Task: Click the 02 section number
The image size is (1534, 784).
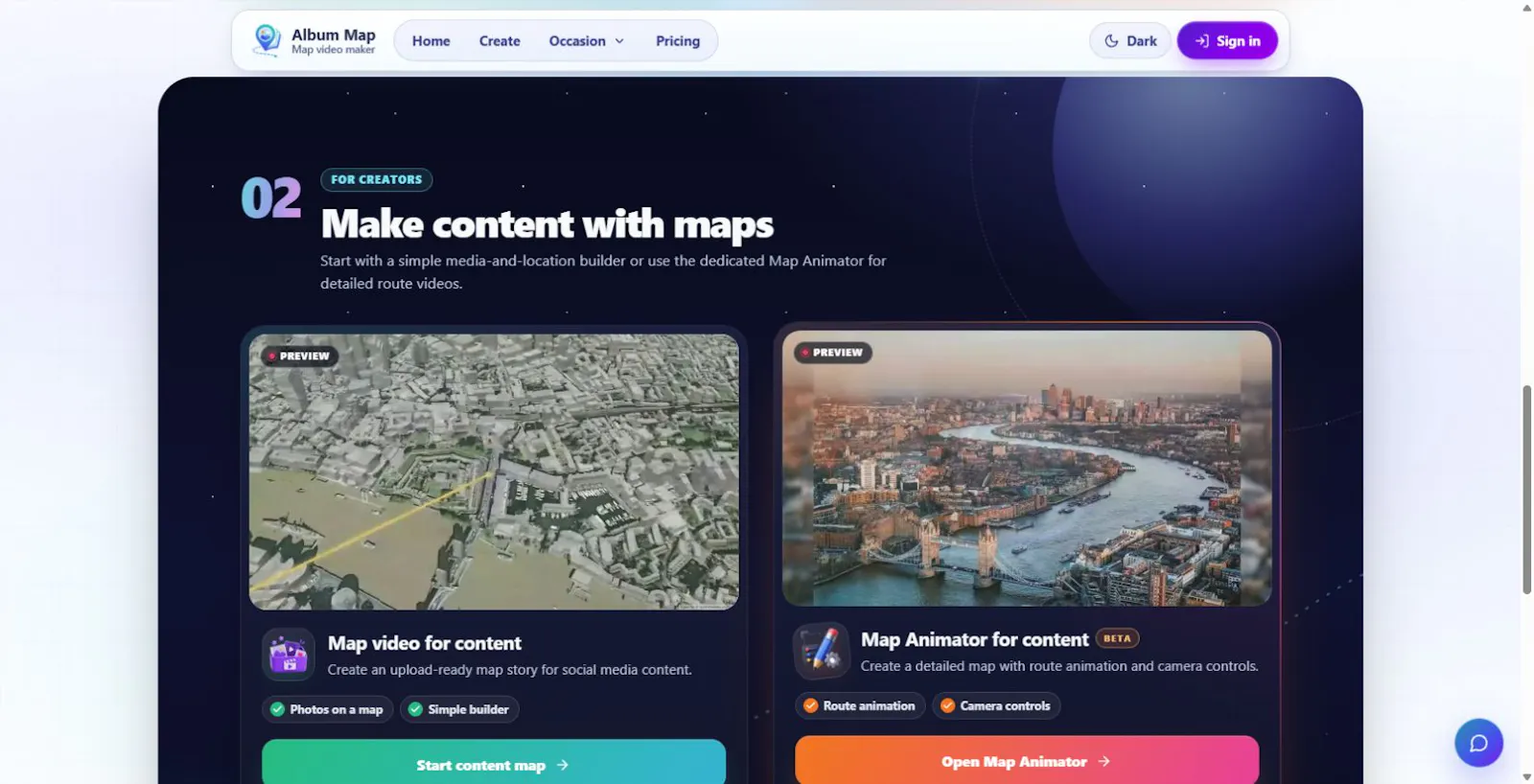Action: 271,197
